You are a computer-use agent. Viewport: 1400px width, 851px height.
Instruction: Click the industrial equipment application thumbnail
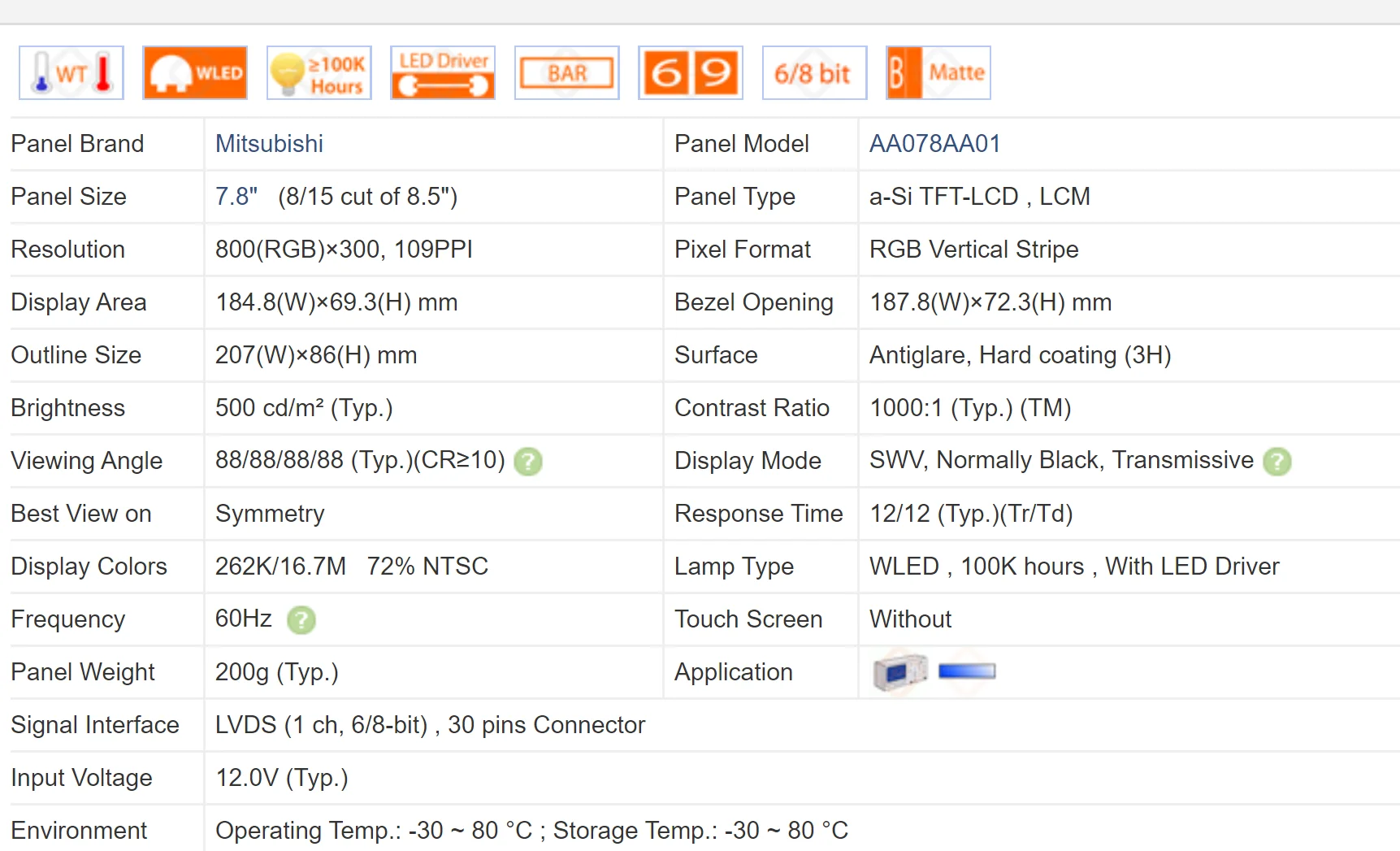[x=899, y=672]
